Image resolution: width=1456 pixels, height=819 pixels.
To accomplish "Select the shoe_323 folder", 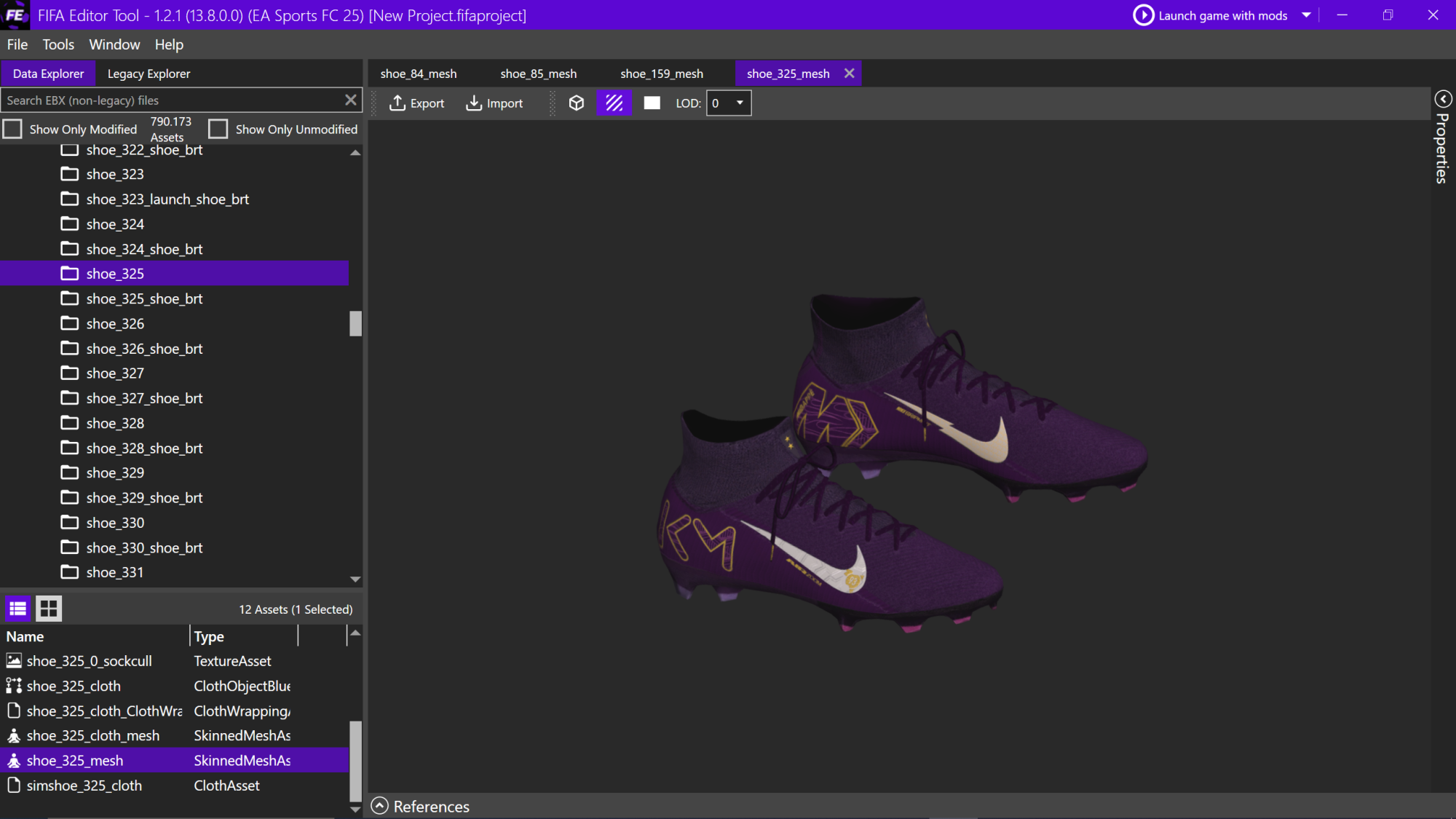I will pyautogui.click(x=115, y=174).
